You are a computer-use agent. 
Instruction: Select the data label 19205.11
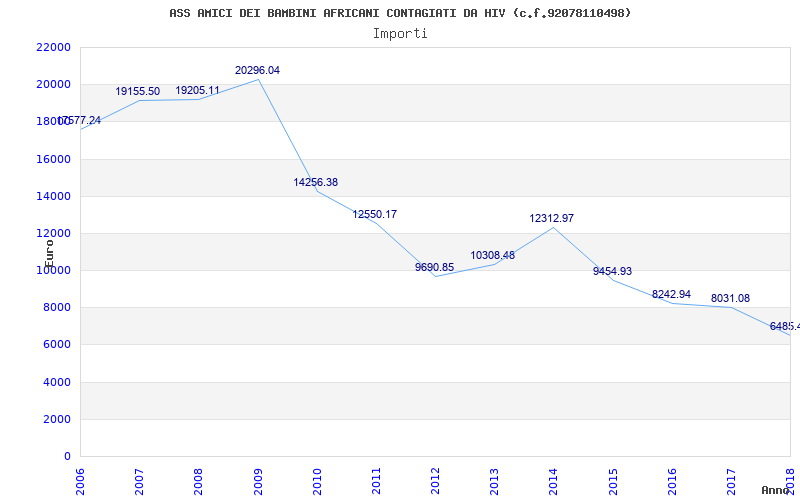point(197,90)
